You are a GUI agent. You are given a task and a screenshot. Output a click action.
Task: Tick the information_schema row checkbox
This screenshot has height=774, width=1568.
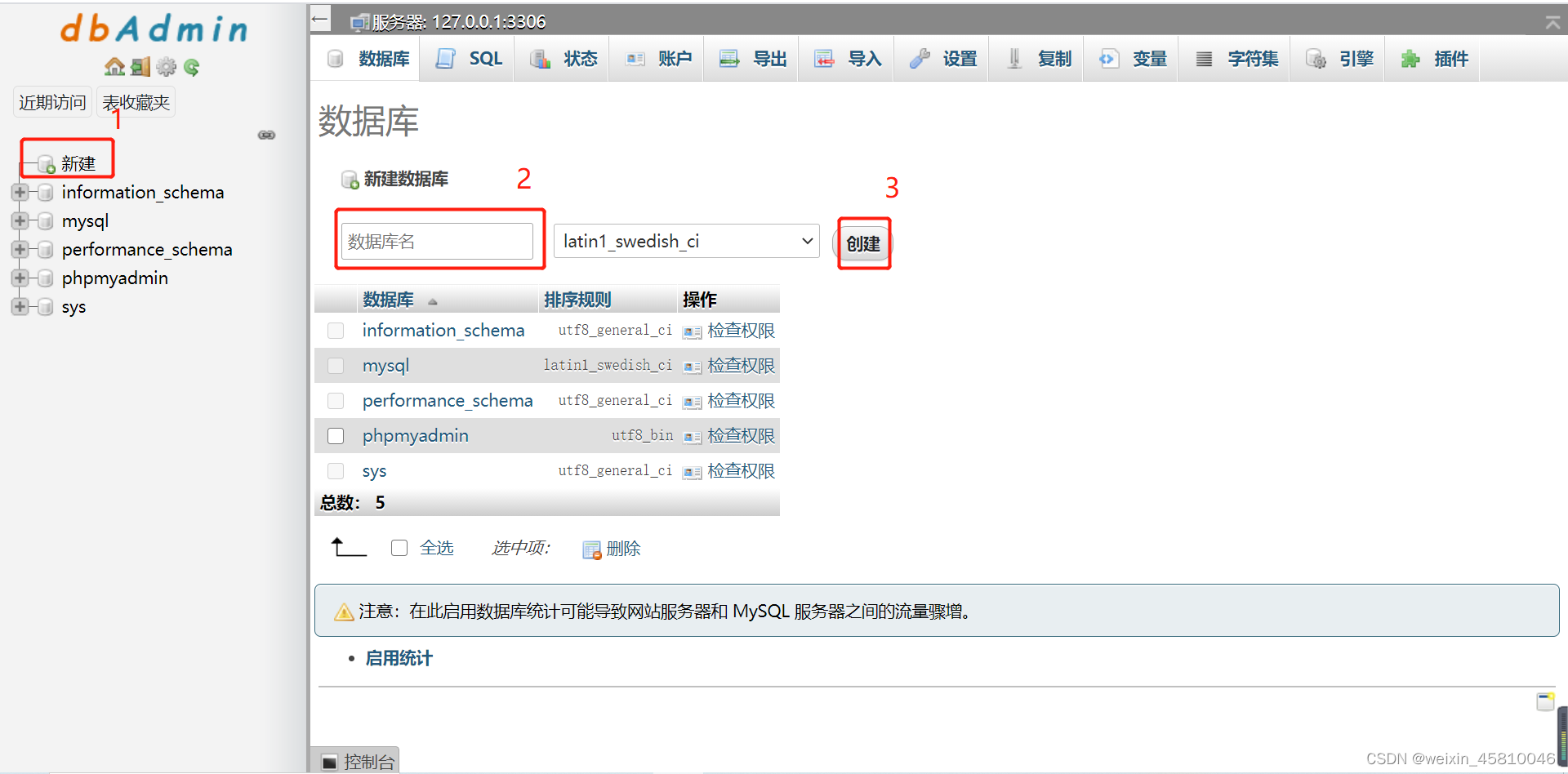(x=336, y=331)
